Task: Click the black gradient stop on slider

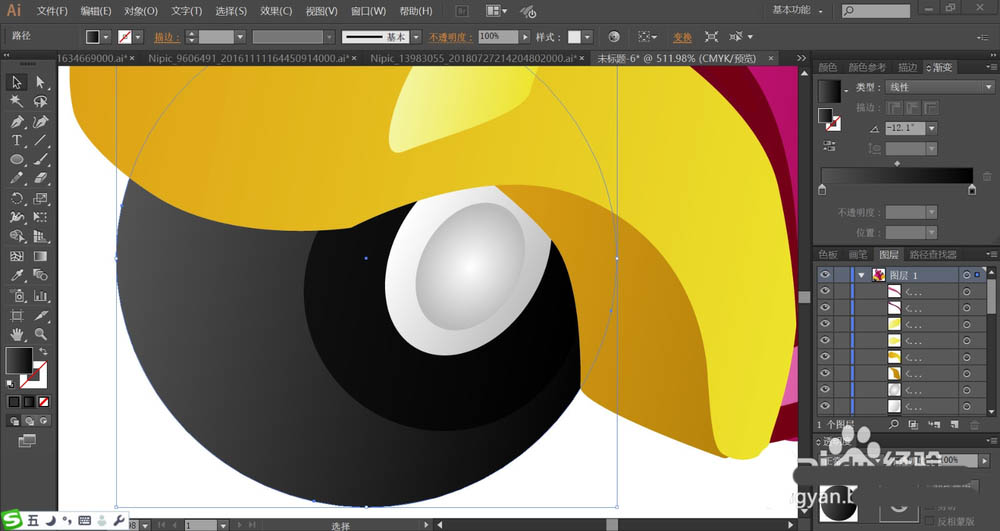Action: click(x=971, y=189)
